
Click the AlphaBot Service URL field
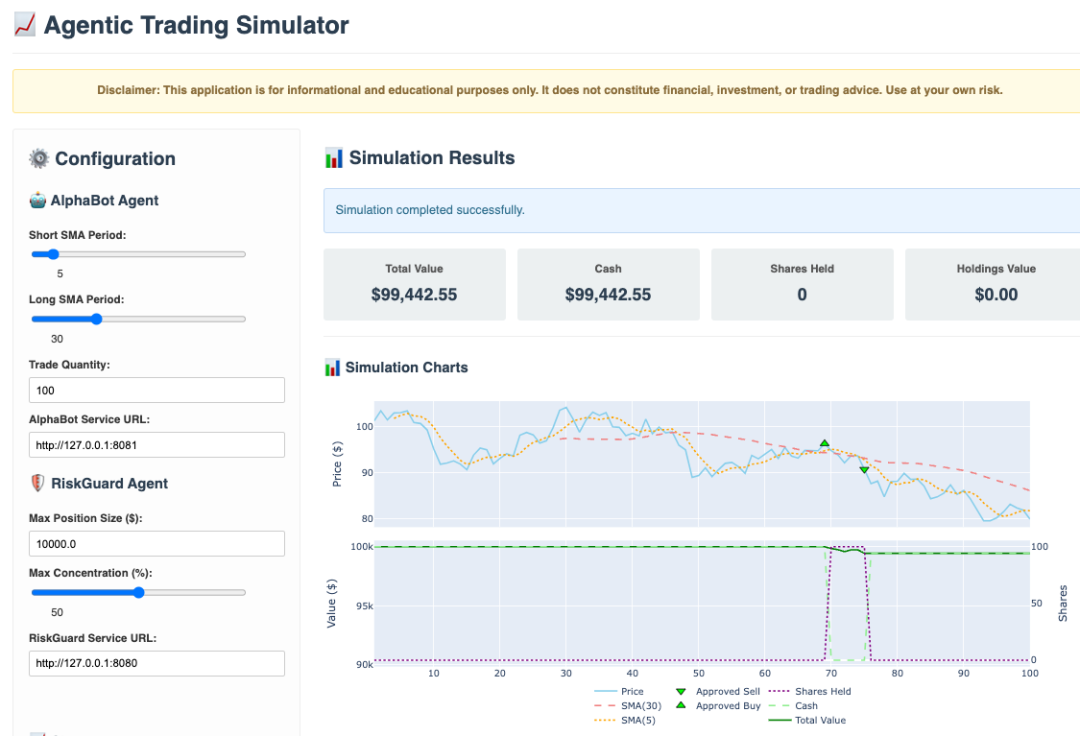pyautogui.click(x=156, y=444)
